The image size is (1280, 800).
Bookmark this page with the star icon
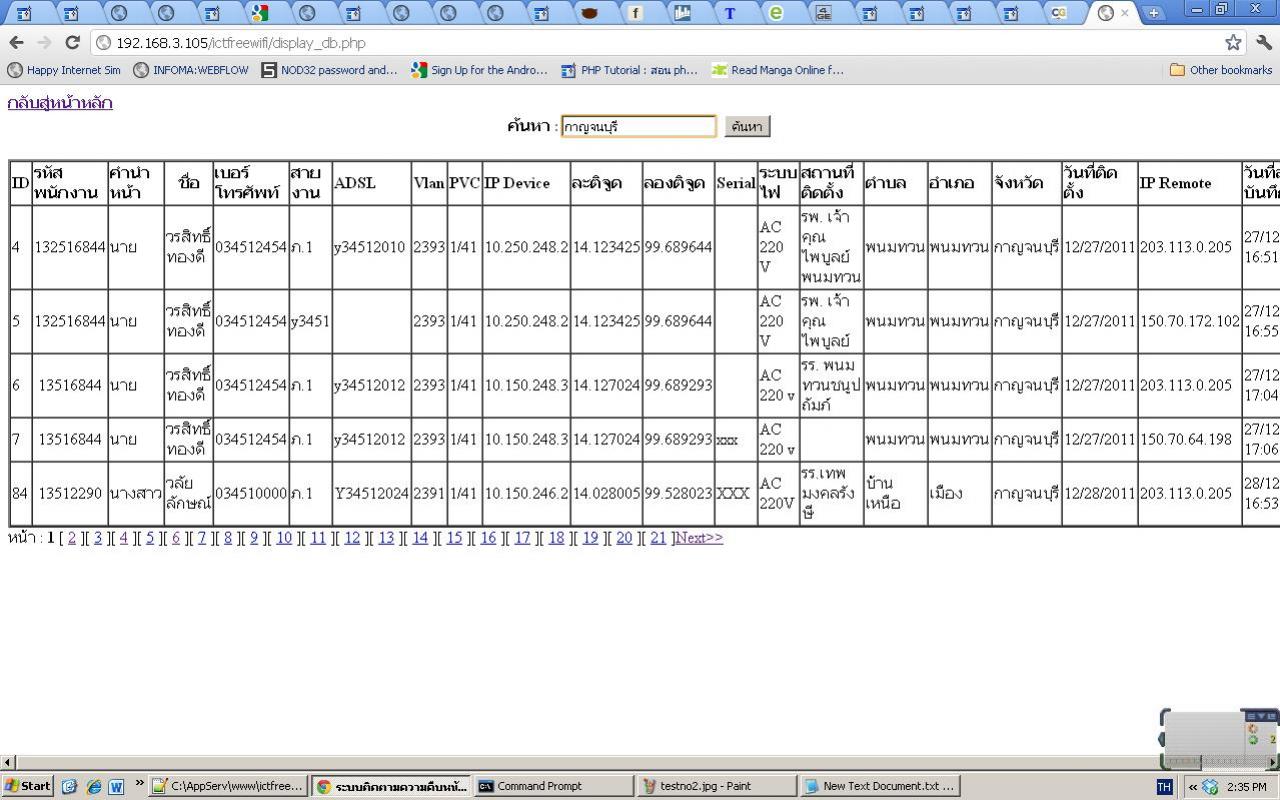[1233, 42]
